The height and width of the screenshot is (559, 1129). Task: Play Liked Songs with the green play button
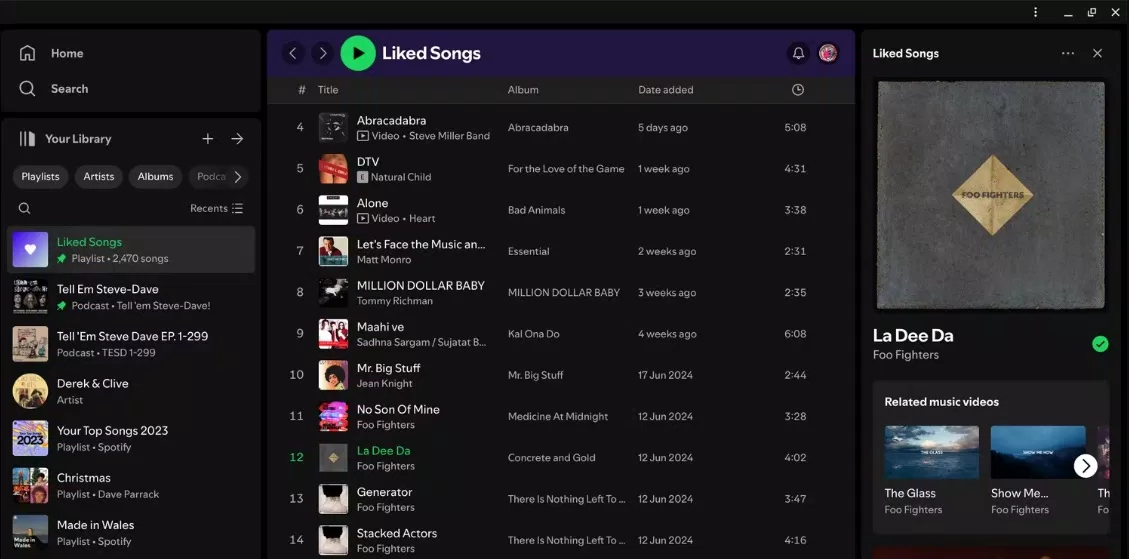click(x=358, y=53)
